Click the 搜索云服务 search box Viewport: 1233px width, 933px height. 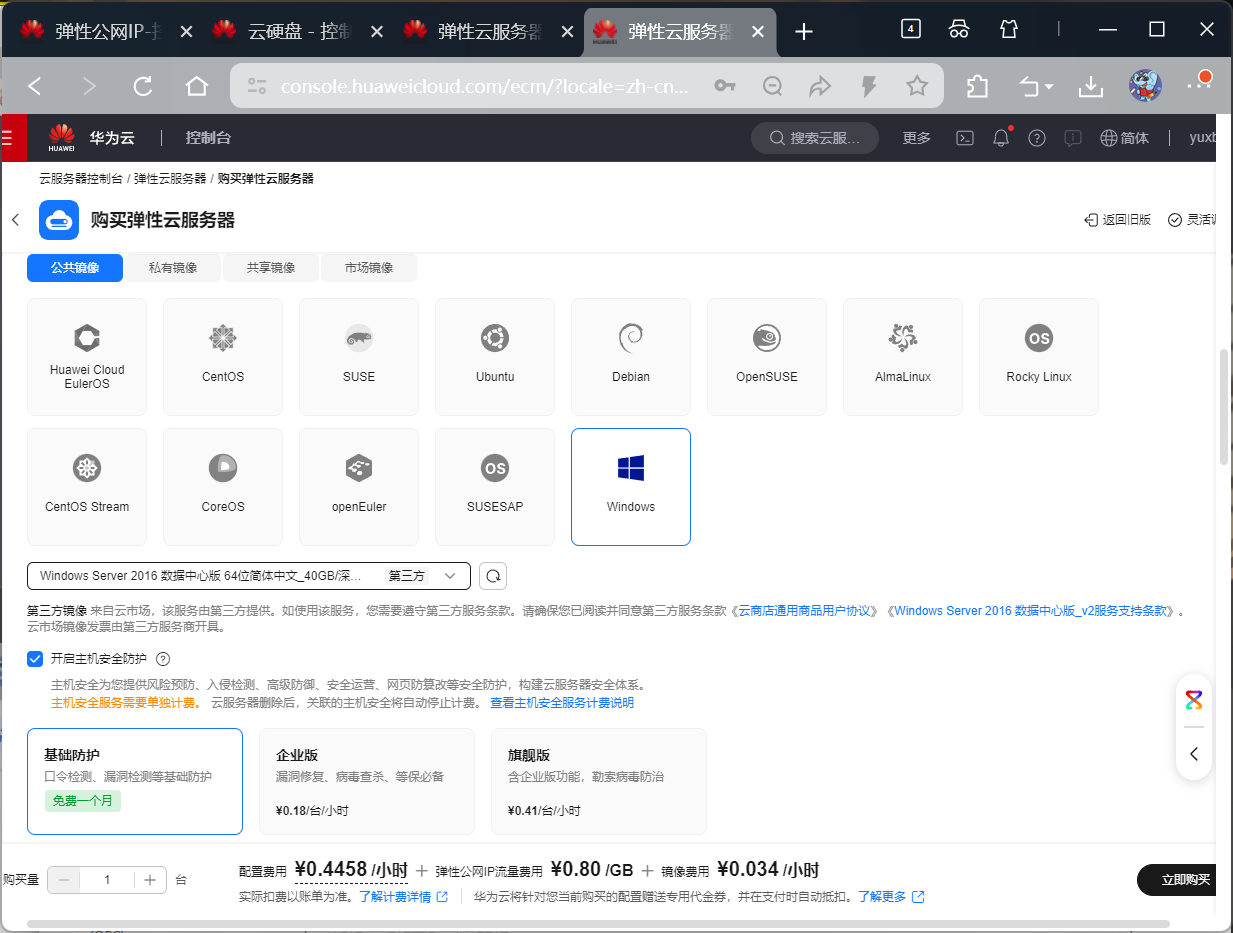click(815, 138)
